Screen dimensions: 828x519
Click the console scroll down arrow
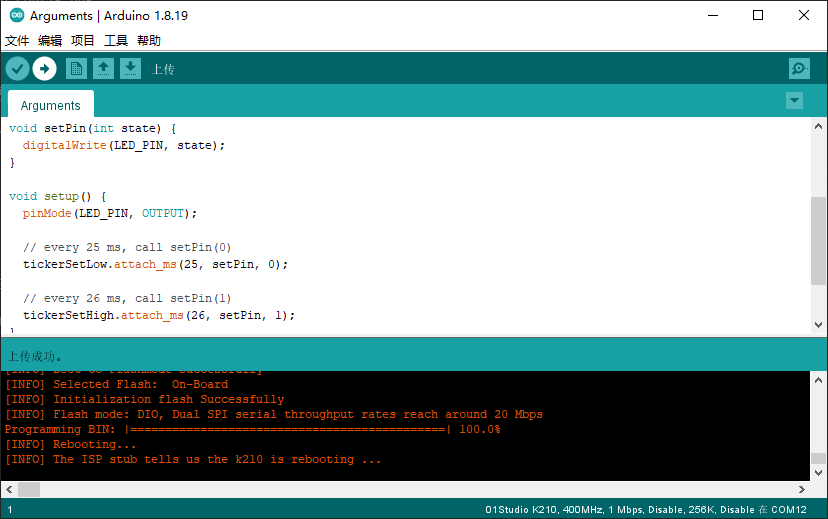pyautogui.click(x=818, y=473)
